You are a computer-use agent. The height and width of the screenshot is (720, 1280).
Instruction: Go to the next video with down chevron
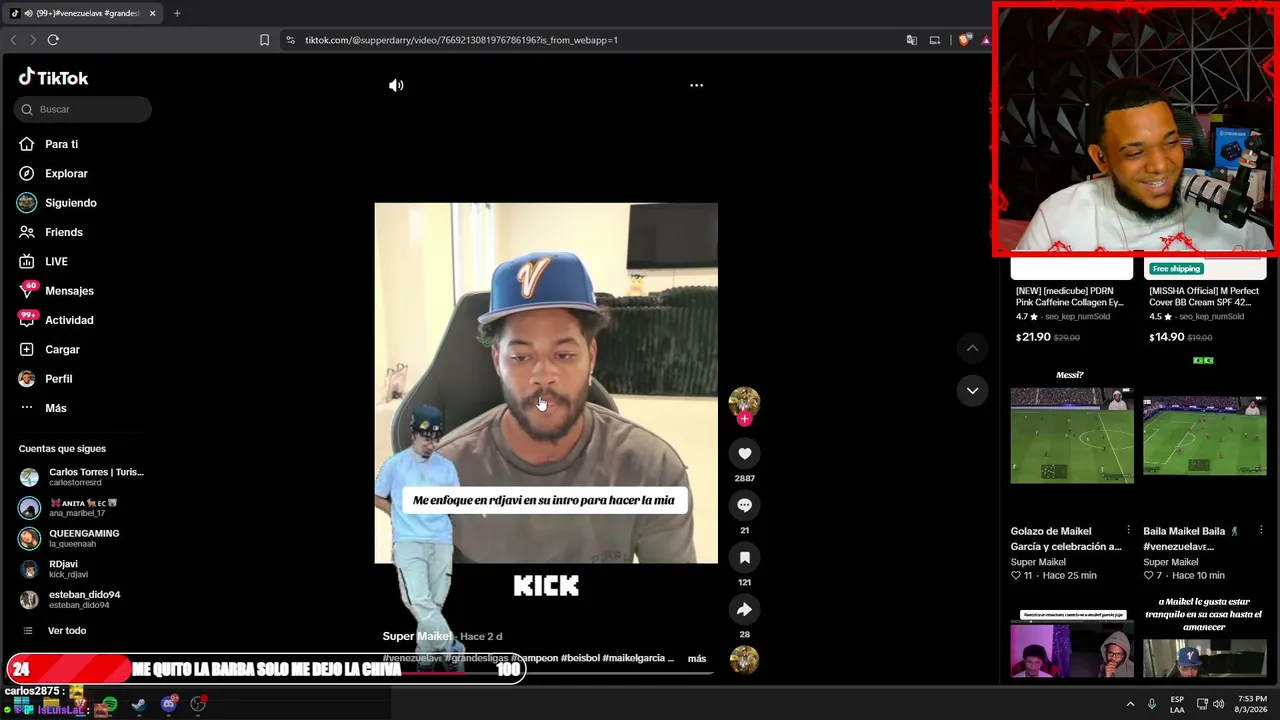click(972, 391)
